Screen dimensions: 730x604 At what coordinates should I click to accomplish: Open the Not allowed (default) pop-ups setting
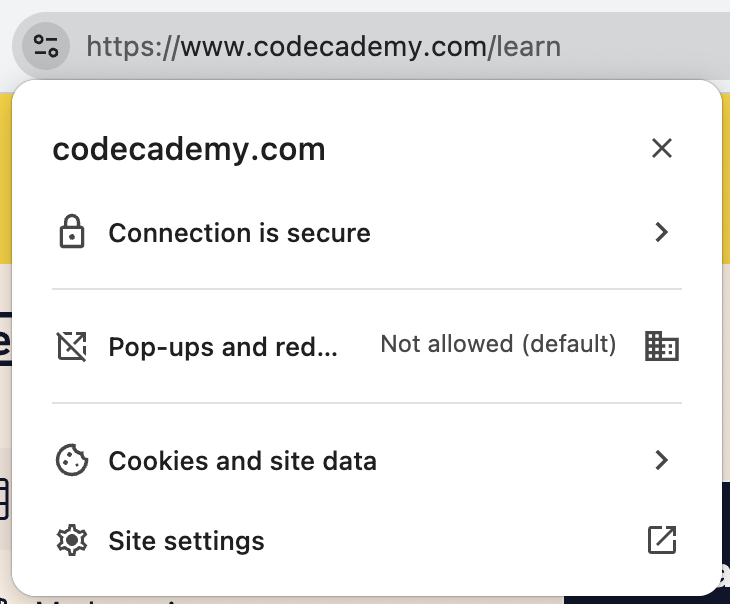click(498, 345)
